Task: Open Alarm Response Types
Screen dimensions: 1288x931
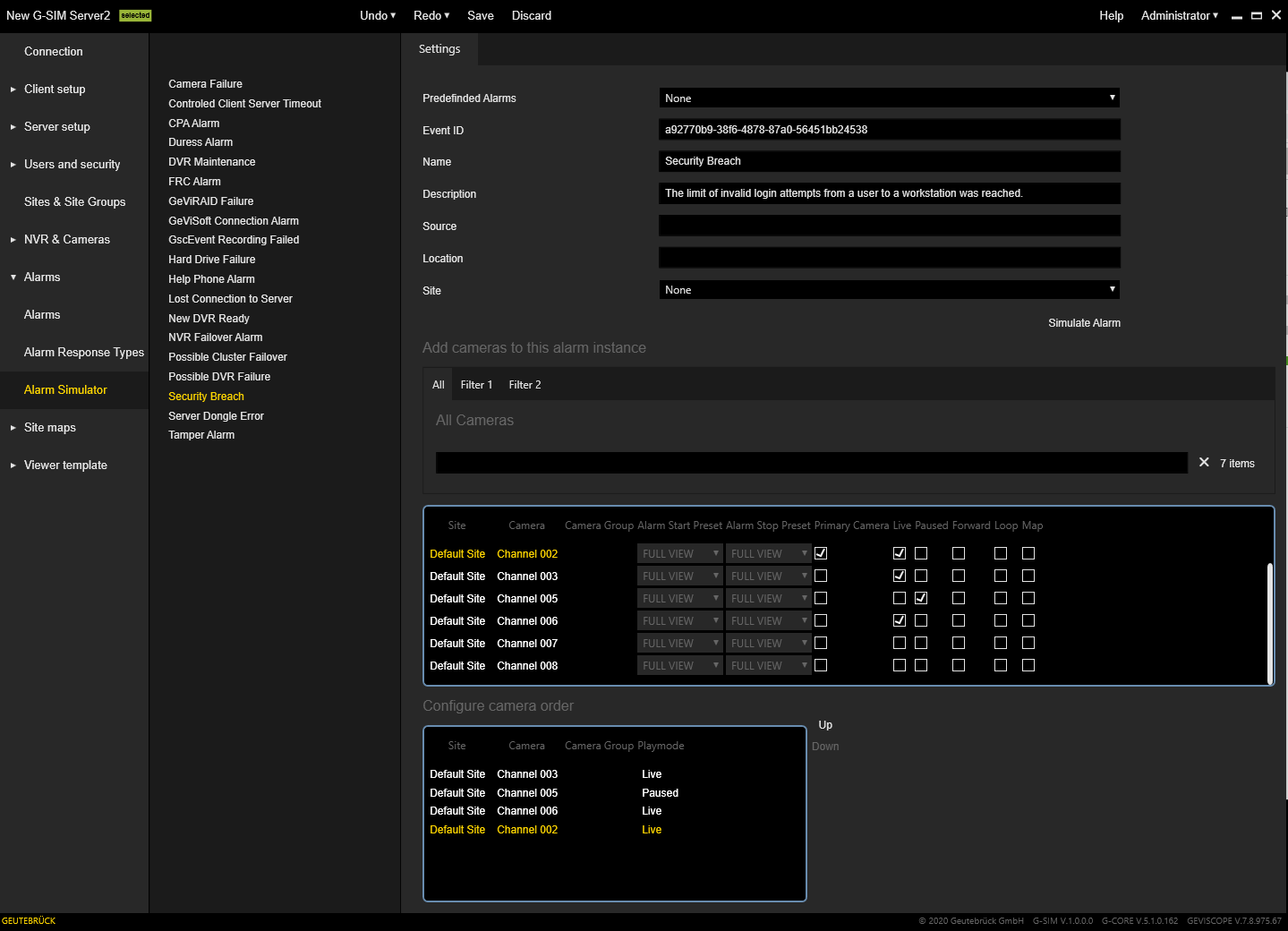Action: click(84, 352)
